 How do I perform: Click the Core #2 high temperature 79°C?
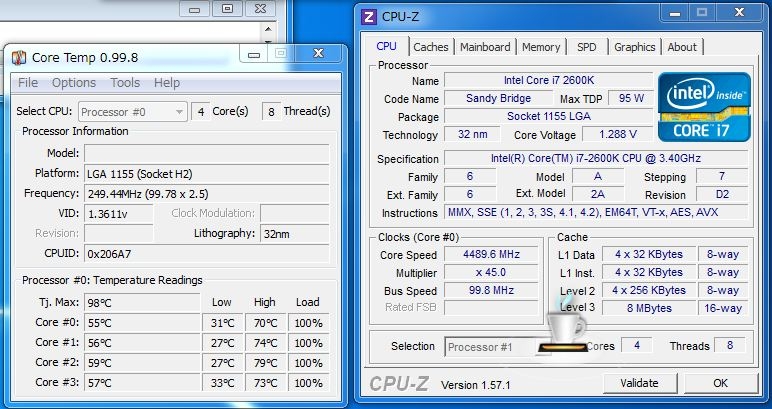pos(265,363)
